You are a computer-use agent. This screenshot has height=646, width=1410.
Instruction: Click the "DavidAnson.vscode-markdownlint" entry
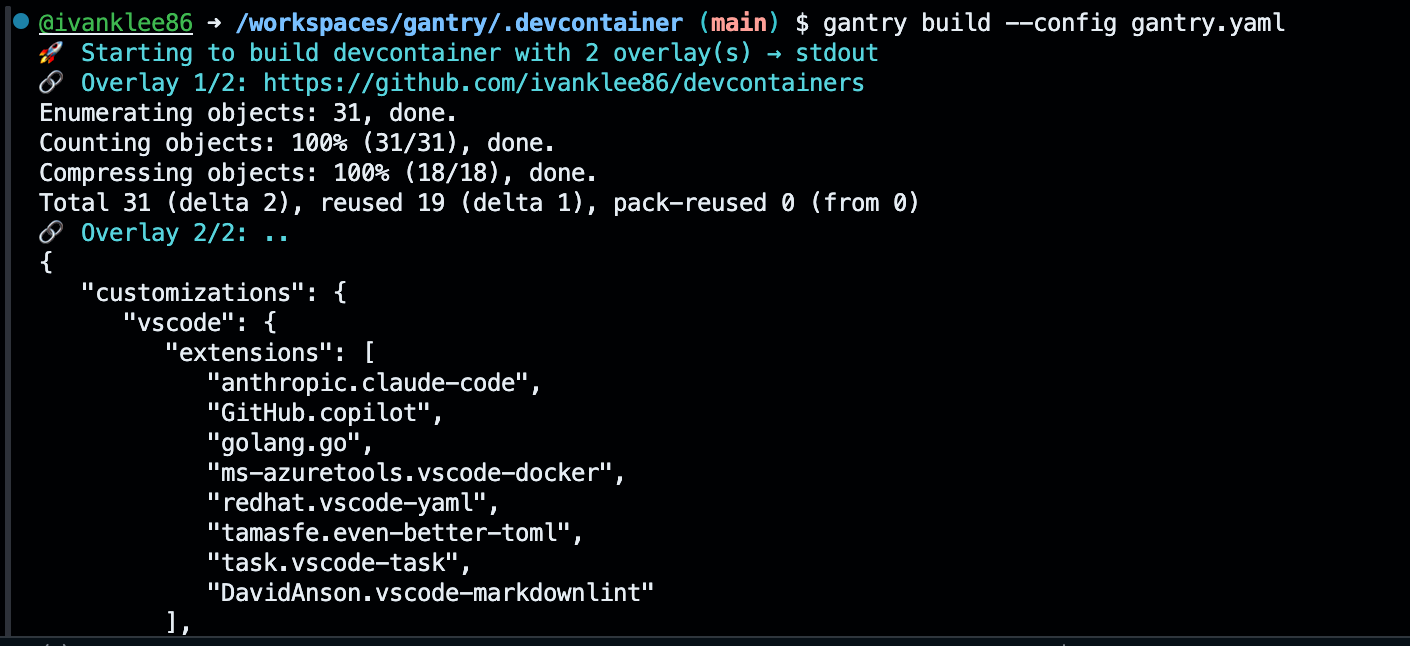click(x=430, y=593)
